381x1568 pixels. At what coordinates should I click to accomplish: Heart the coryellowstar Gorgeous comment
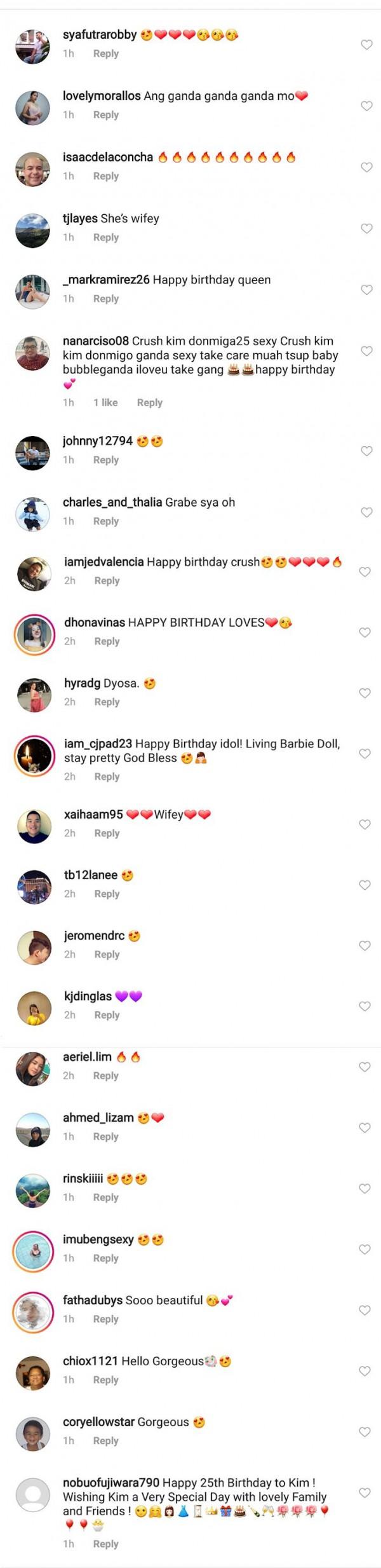(x=365, y=1432)
